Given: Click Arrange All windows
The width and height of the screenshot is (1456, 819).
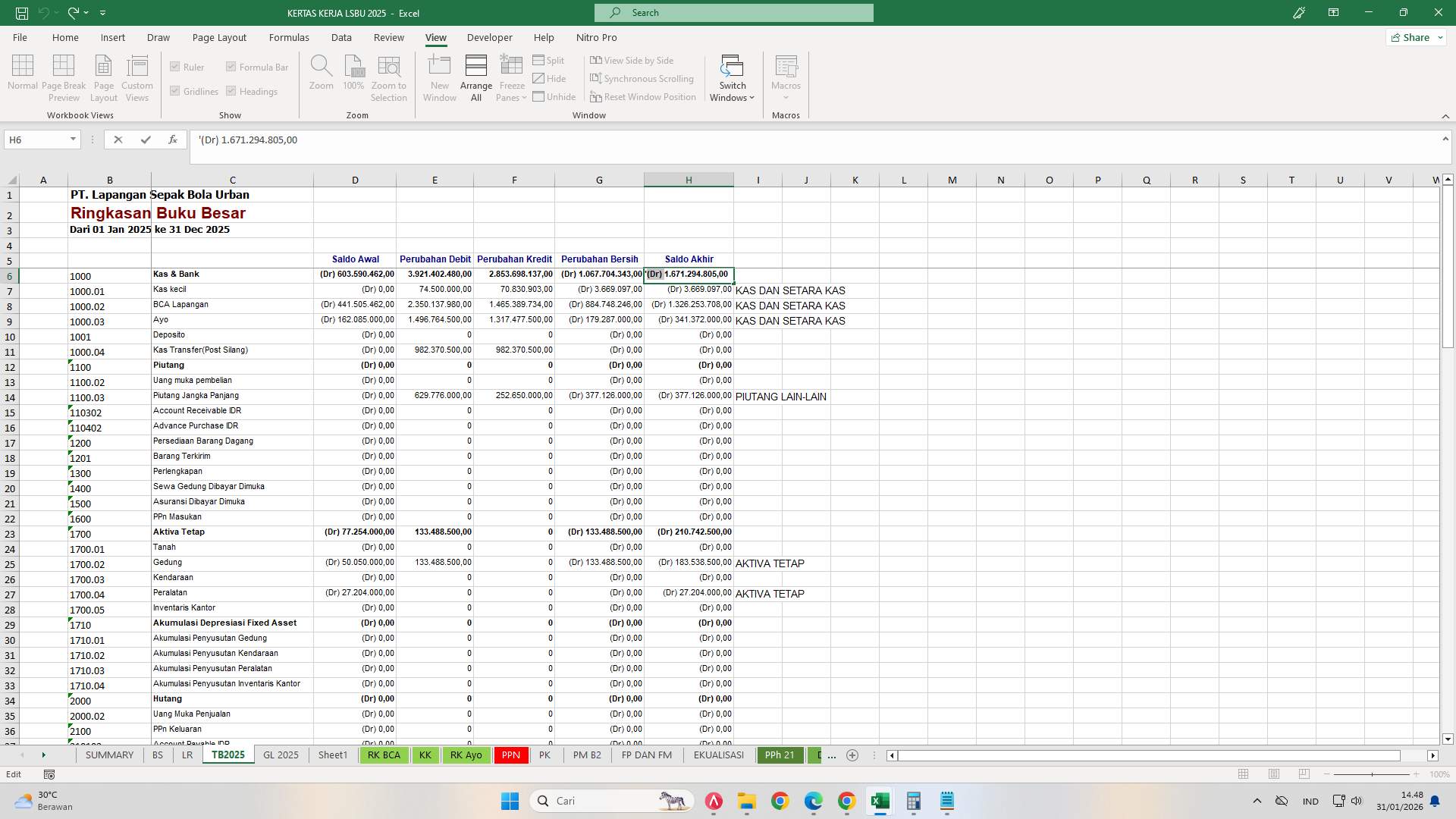Looking at the screenshot, I should click(475, 76).
